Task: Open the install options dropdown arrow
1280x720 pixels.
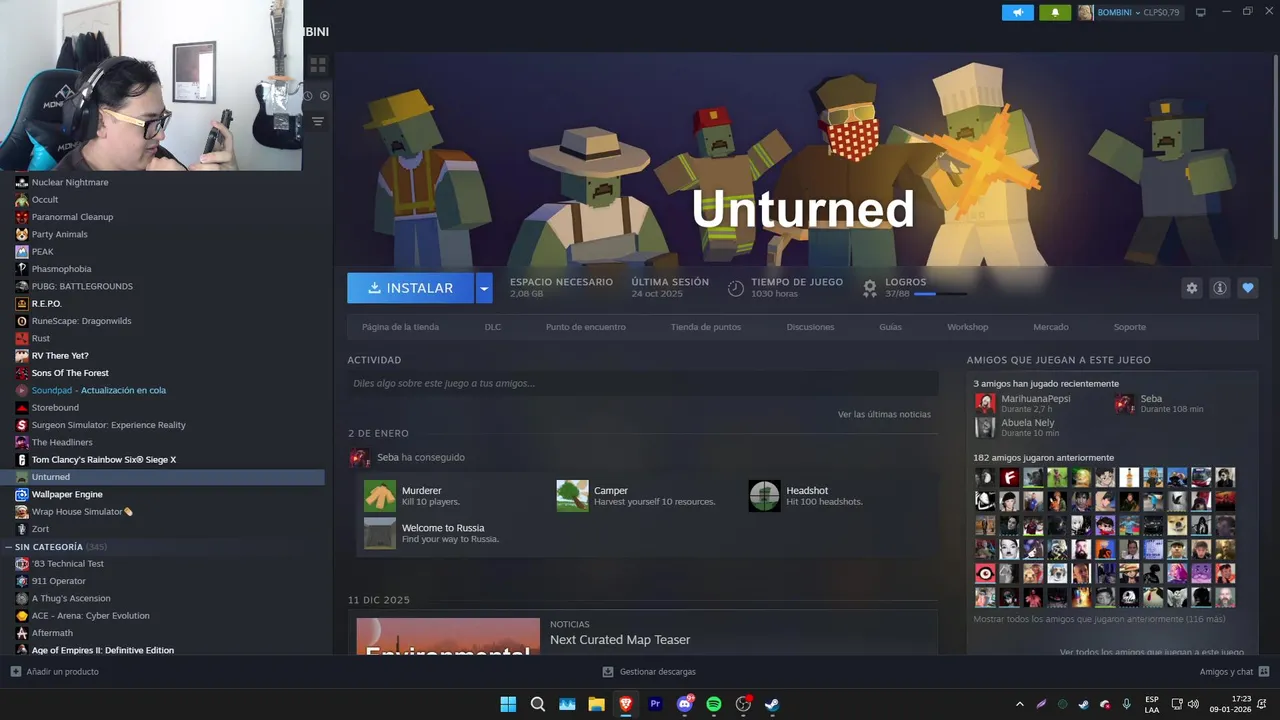Action: point(484,288)
